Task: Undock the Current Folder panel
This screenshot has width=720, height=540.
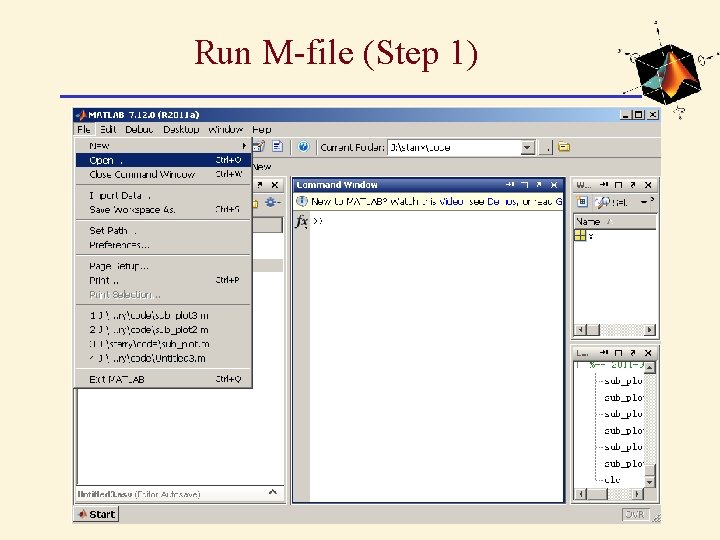Action: tap(260, 185)
